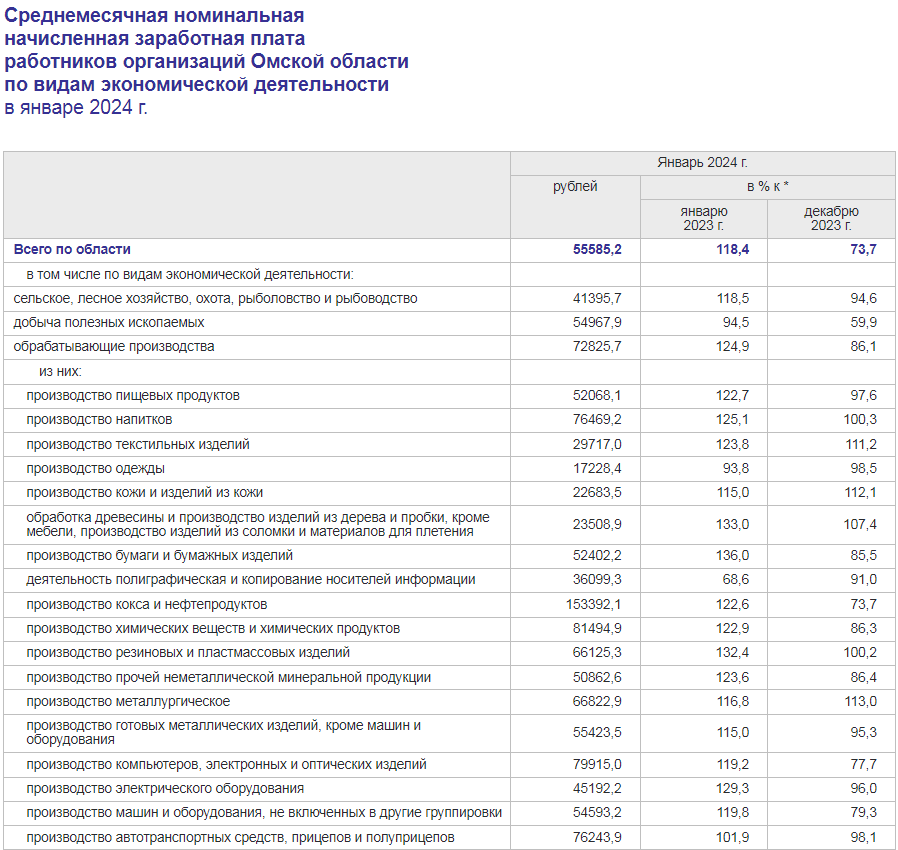The image size is (898, 850).
Task: Click the "производство металлургическое" row label
Action: 128,701
